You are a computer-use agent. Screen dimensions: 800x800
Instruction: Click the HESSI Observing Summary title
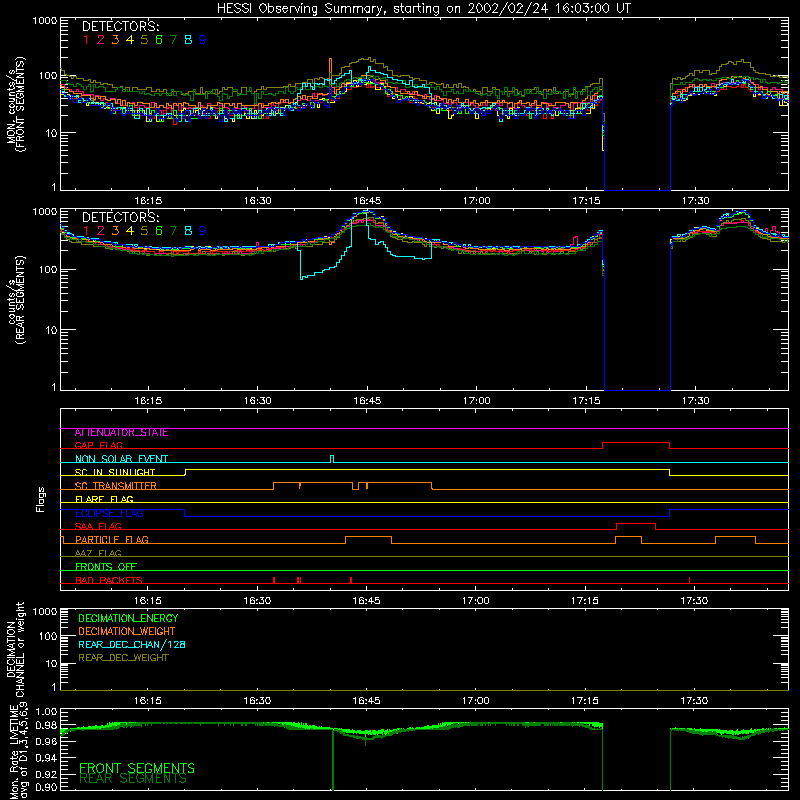point(423,9)
